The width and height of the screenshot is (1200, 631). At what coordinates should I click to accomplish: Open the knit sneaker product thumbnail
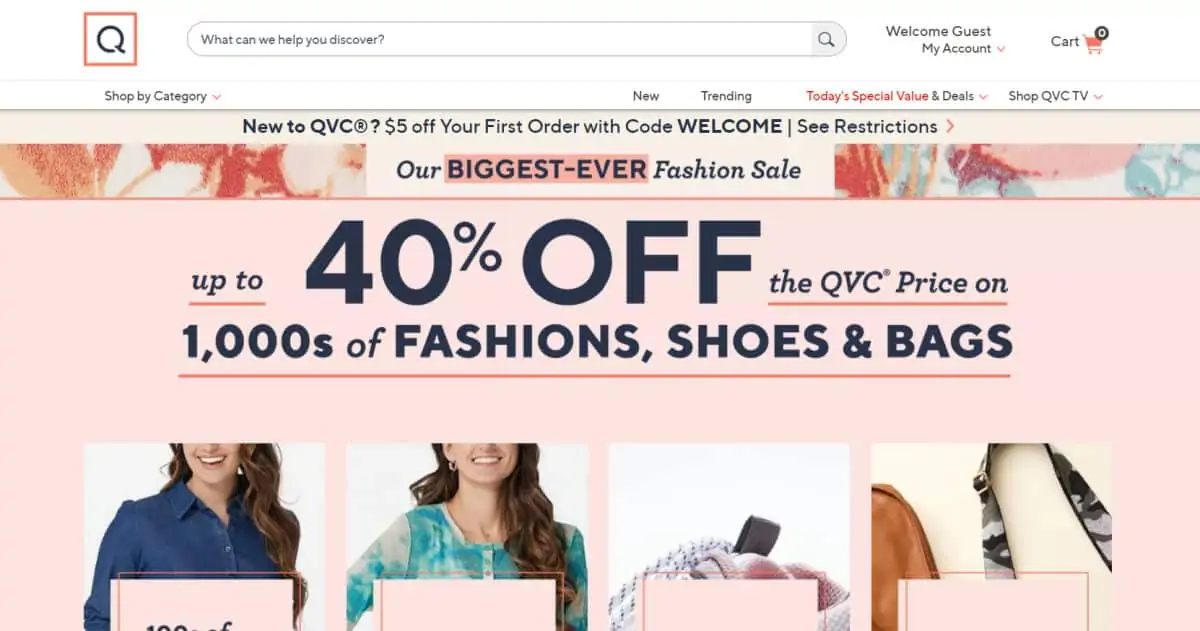pyautogui.click(x=729, y=537)
